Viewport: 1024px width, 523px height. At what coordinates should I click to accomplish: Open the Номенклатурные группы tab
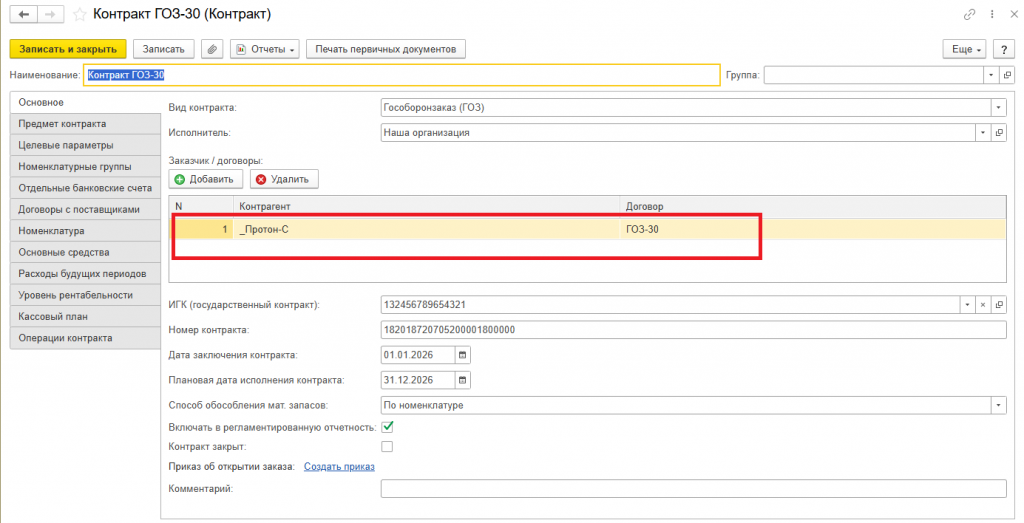pos(85,166)
